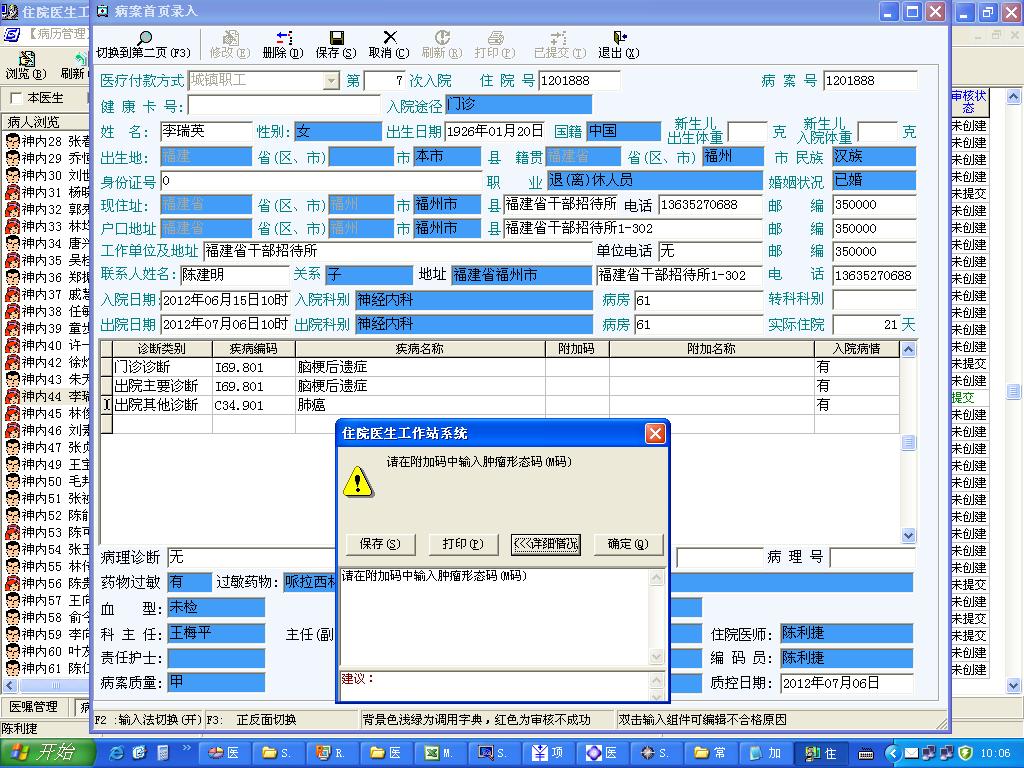Screen dimensions: 1024x768
Task: Click the 身份证号 input field
Action: tap(321, 181)
